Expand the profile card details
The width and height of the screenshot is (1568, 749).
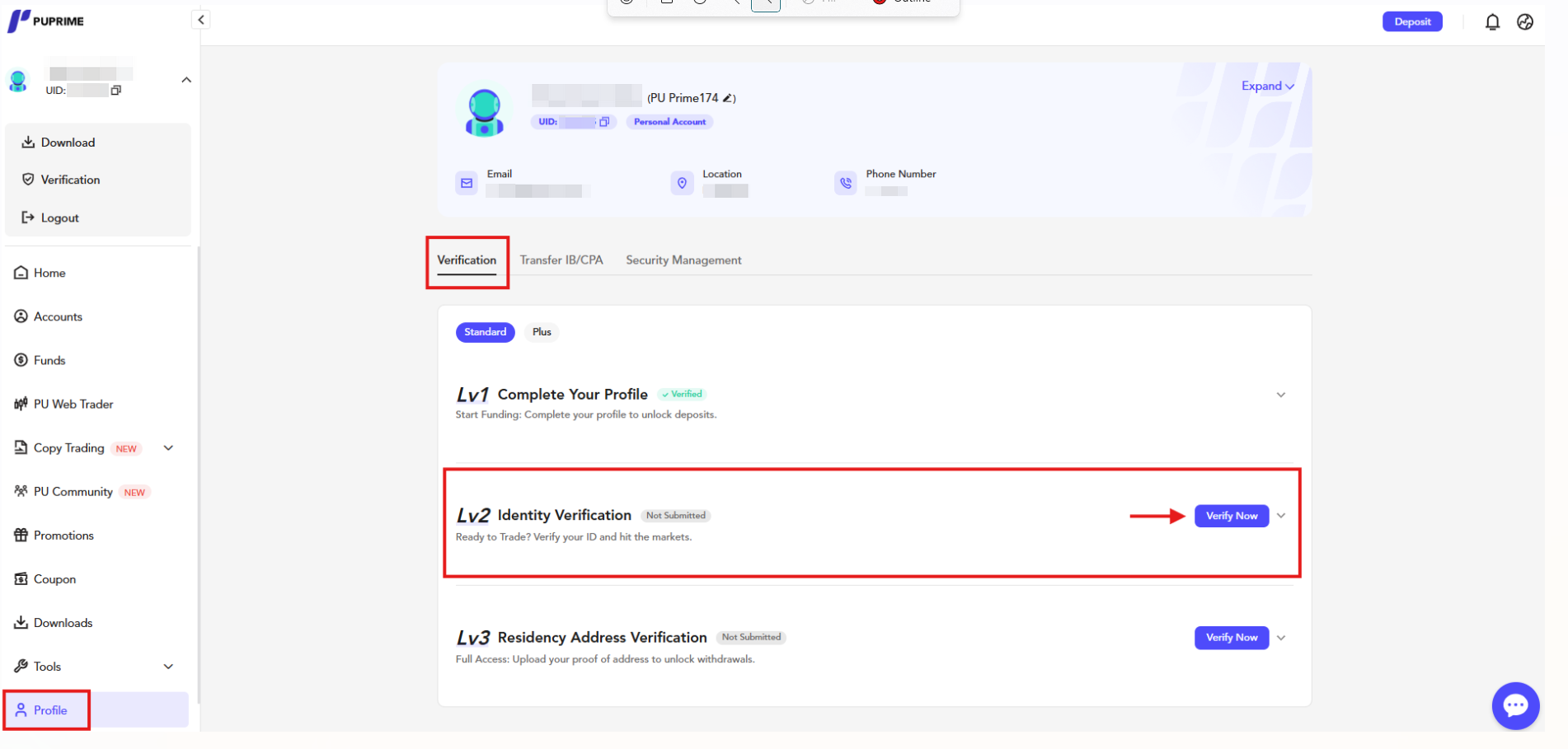click(1268, 87)
